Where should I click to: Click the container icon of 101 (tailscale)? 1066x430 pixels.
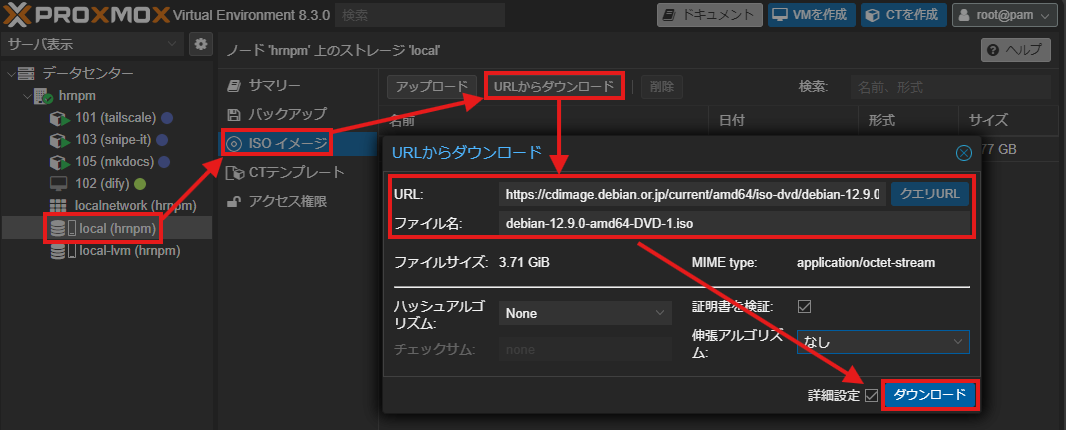pyautogui.click(x=58, y=118)
